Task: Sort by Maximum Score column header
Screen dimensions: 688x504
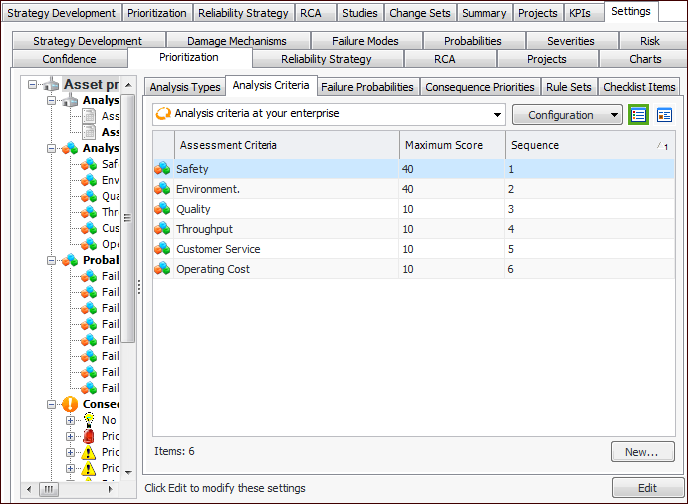Action: [452, 145]
